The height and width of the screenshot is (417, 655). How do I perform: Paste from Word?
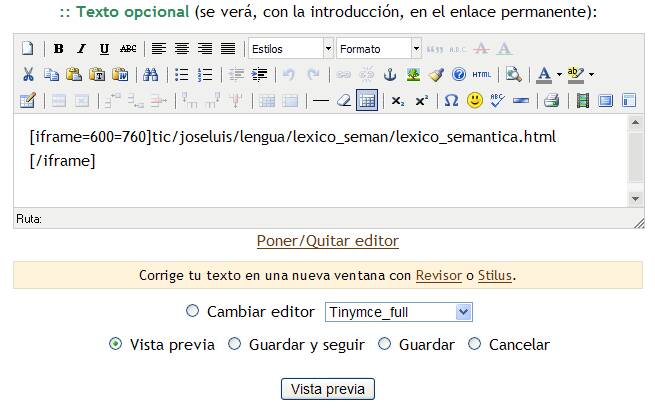120,75
